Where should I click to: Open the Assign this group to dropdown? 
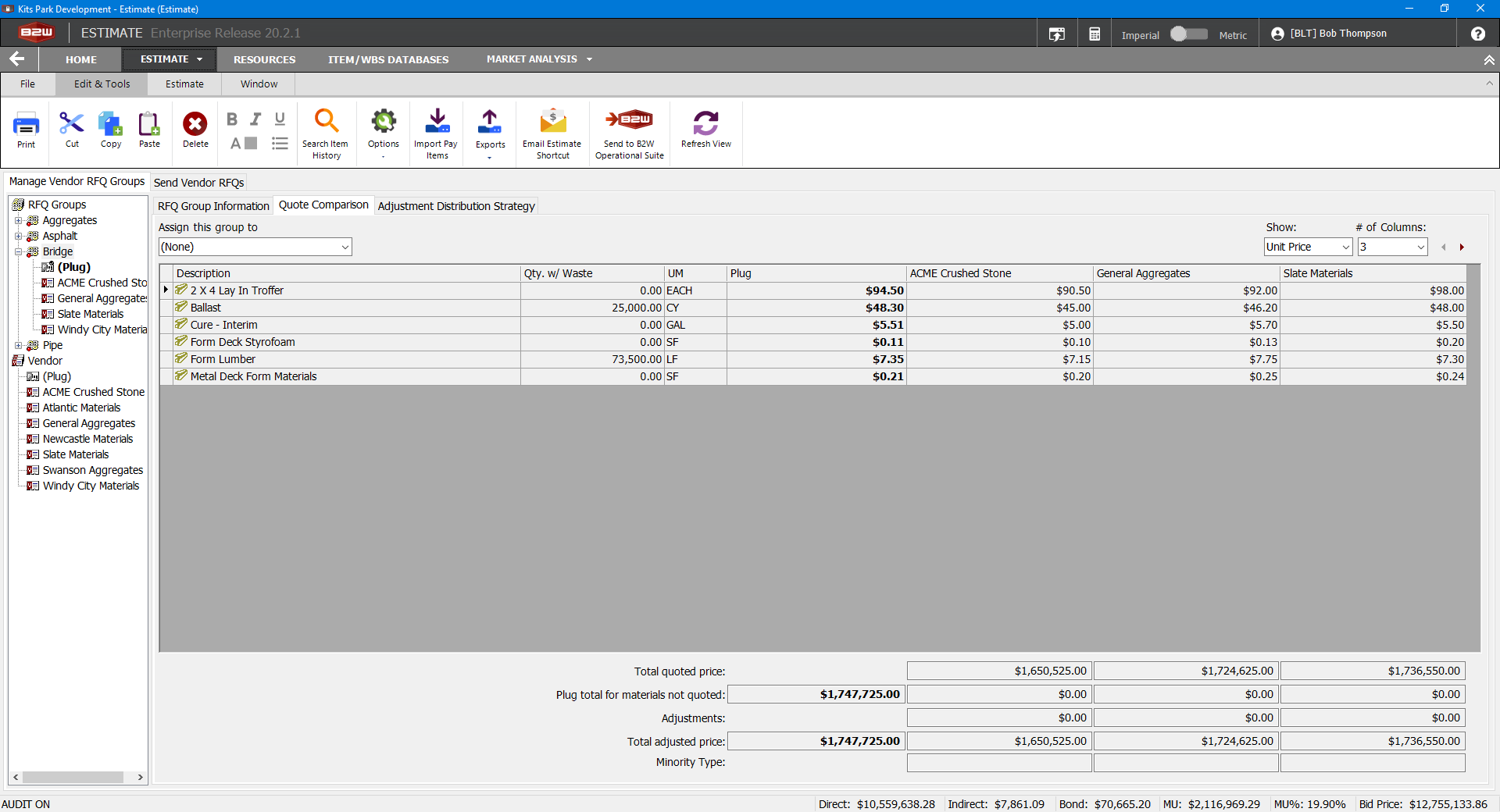255,247
